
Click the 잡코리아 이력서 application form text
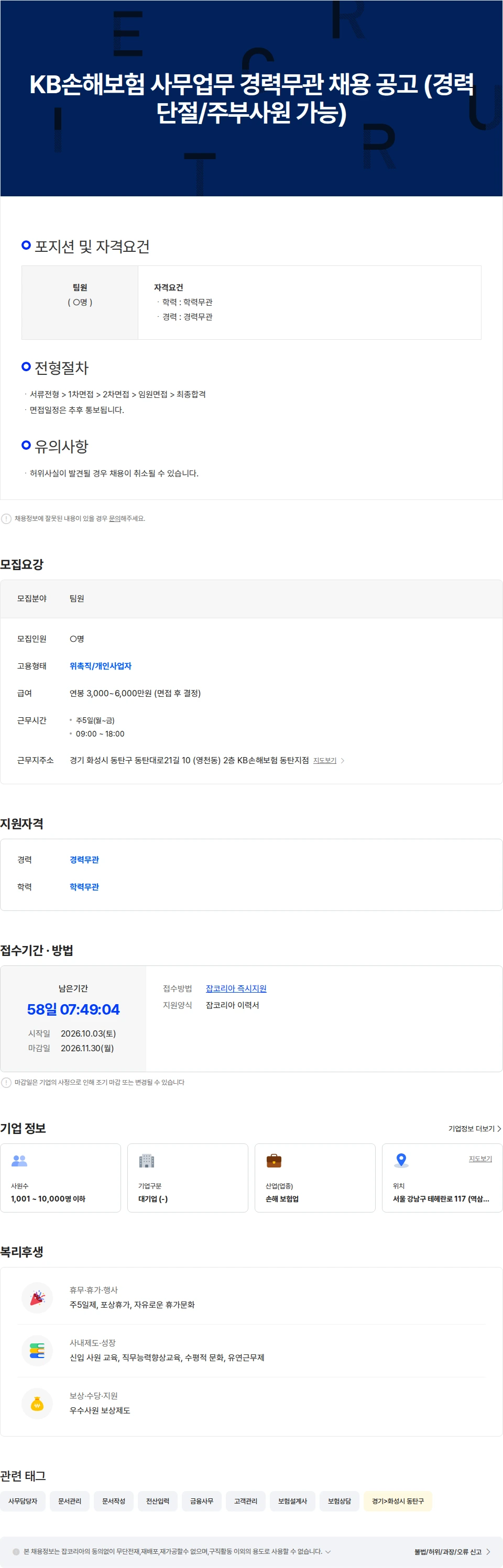tap(233, 1005)
